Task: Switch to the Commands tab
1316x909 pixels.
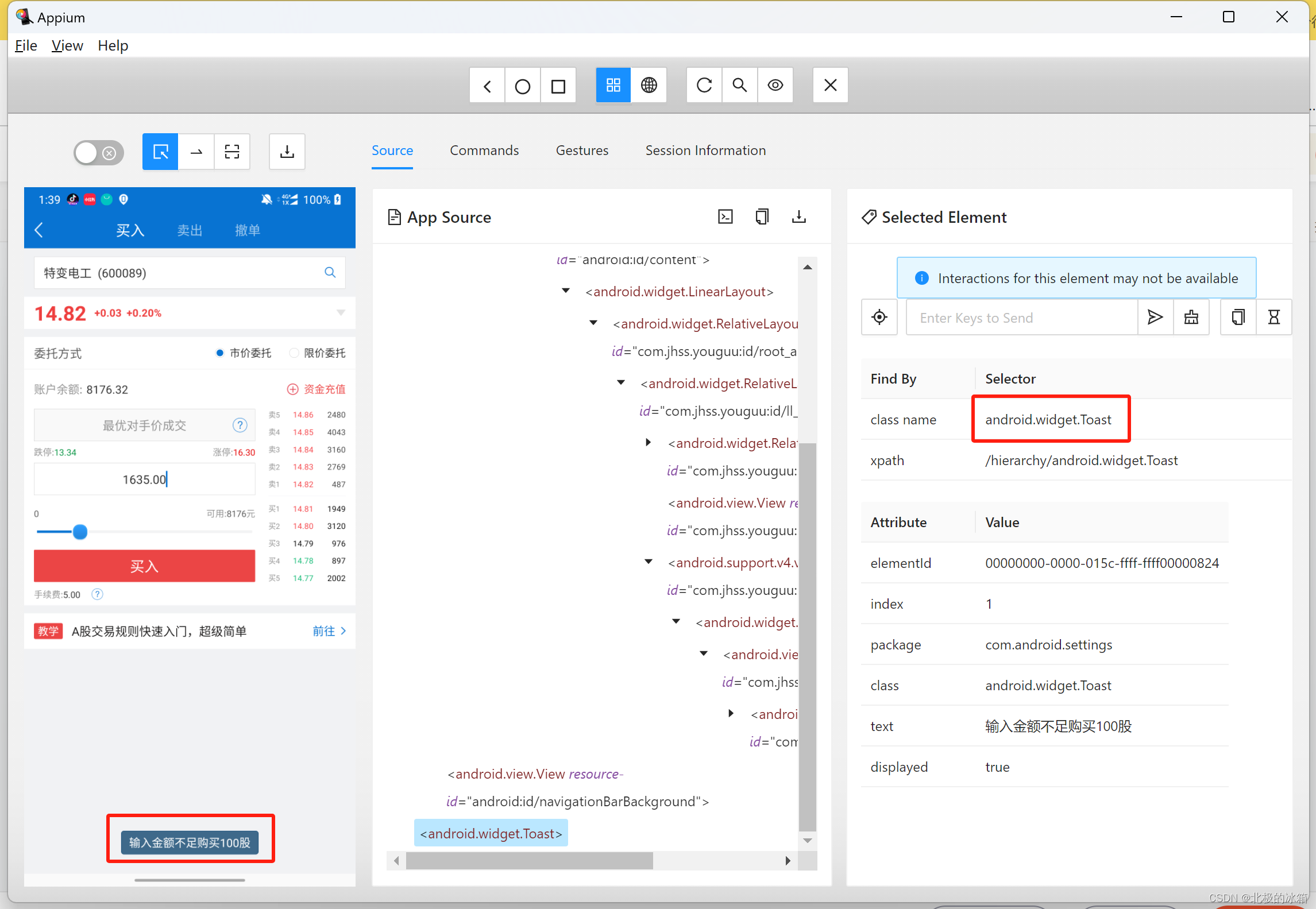Action: [x=484, y=150]
